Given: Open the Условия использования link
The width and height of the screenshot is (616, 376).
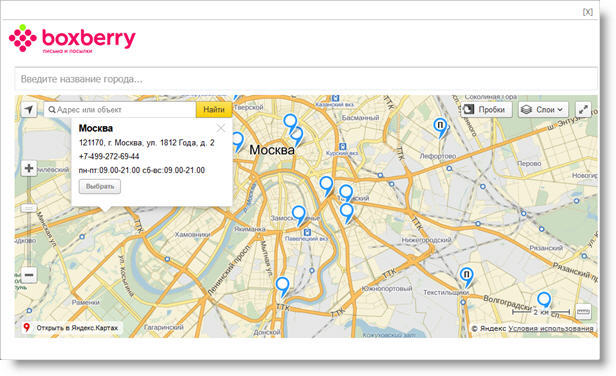Looking at the screenshot, I should [551, 328].
